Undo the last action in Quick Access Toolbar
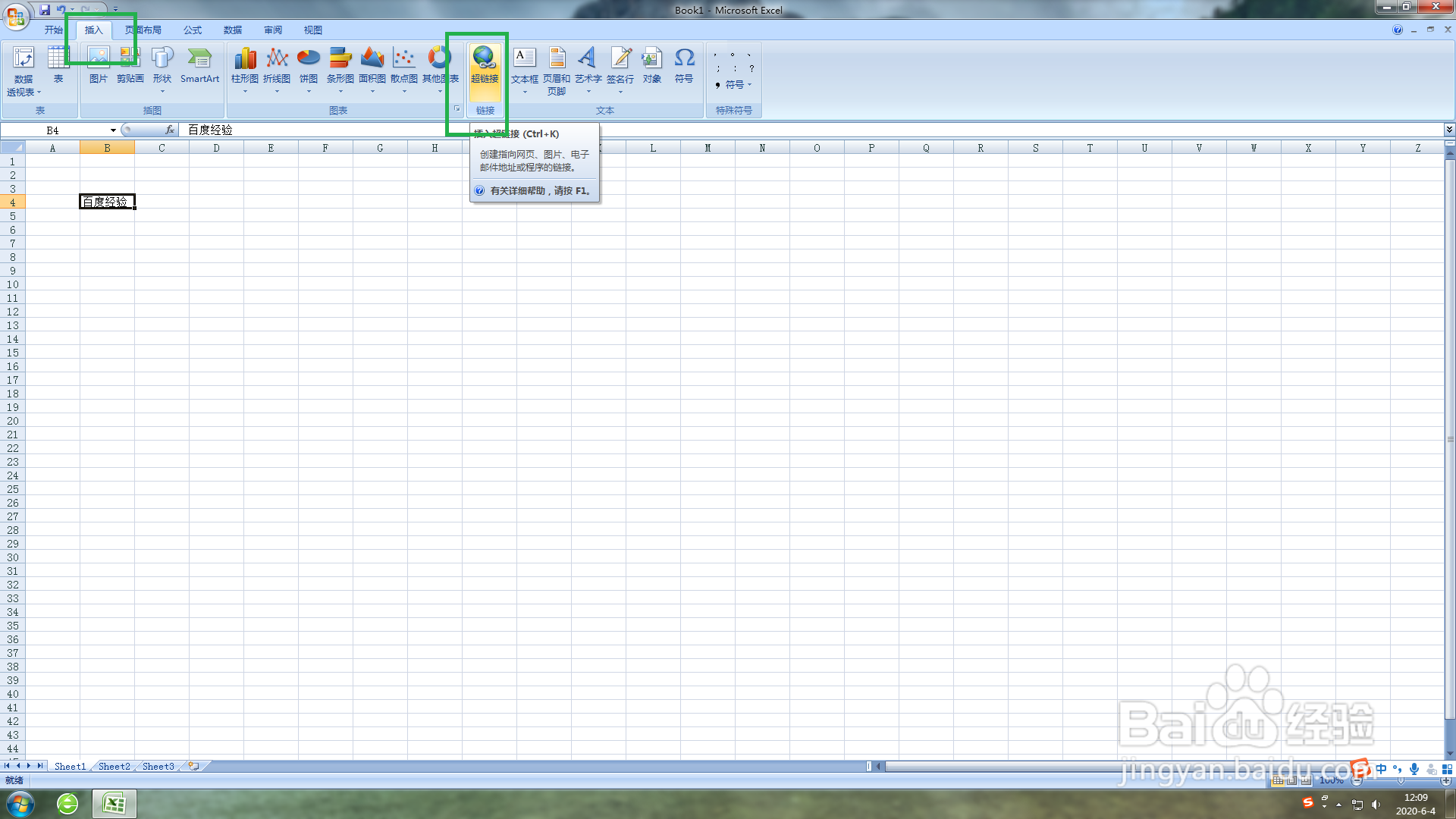Image resolution: width=1456 pixels, height=819 pixels. tap(61, 10)
